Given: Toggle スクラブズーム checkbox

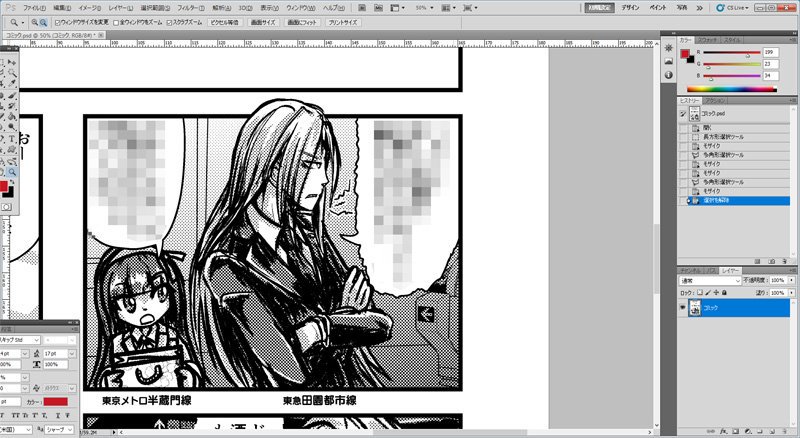Looking at the screenshot, I should click(169, 22).
